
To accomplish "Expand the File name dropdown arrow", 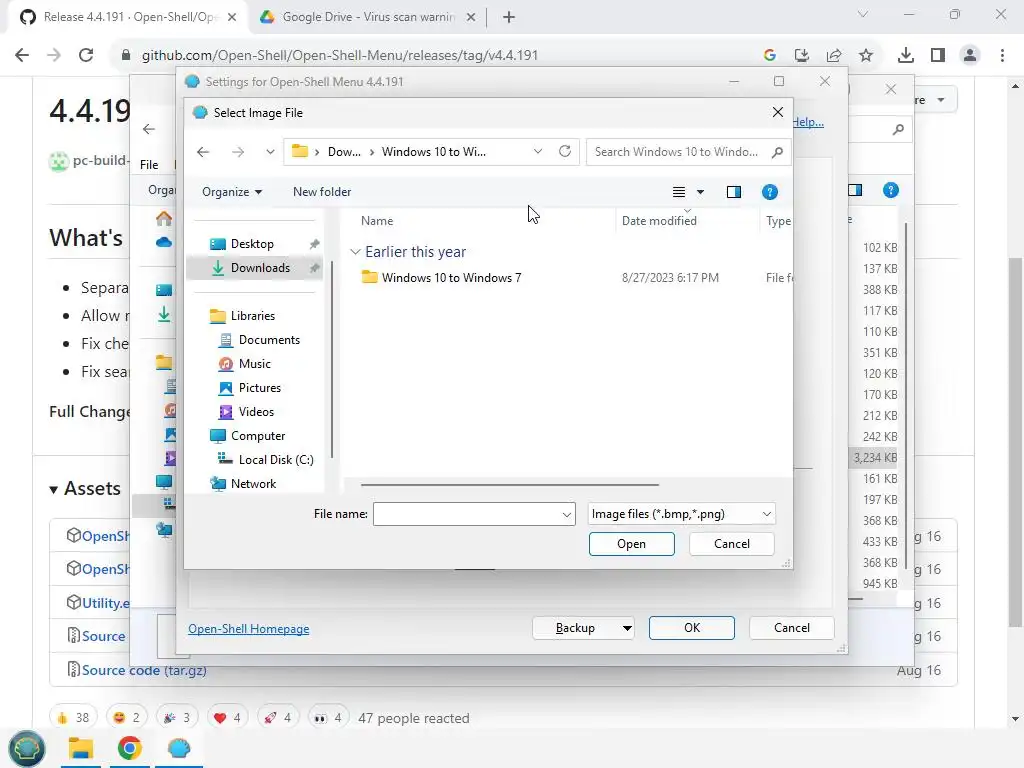I will coord(566,515).
